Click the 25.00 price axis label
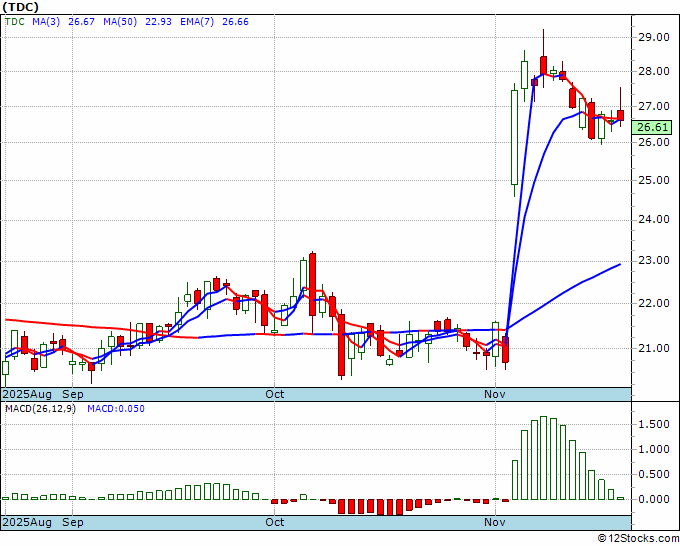The height and width of the screenshot is (546, 680). coord(653,180)
